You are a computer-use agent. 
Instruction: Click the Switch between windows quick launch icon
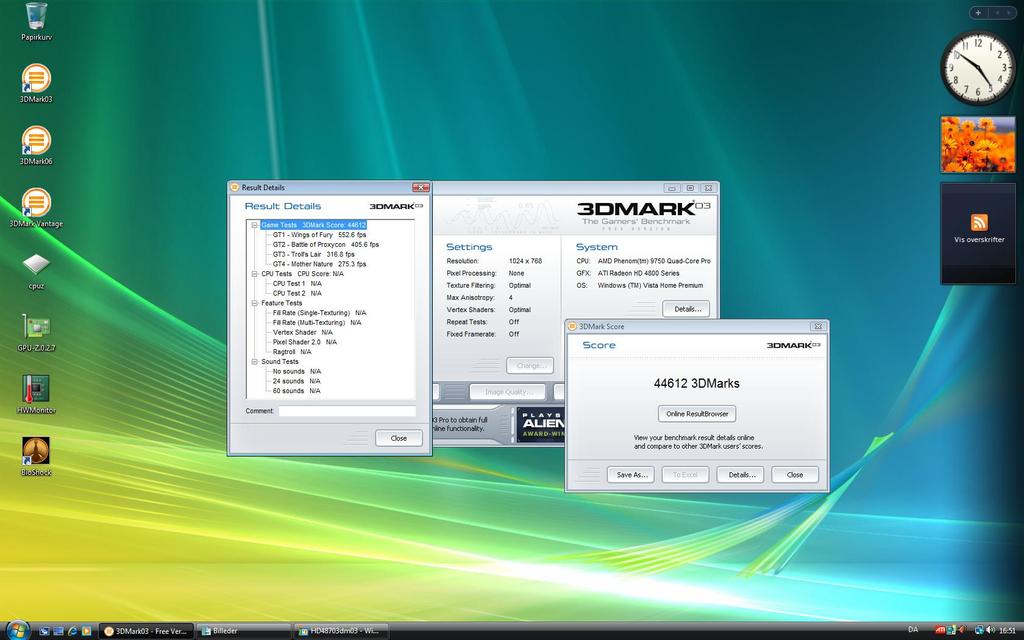[x=58, y=631]
